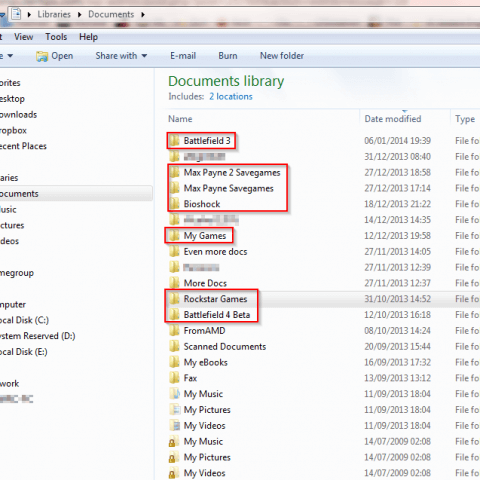The image size is (480, 480).
Task: Select Local Disk (C:) in the navigation pane
Action: point(24,320)
